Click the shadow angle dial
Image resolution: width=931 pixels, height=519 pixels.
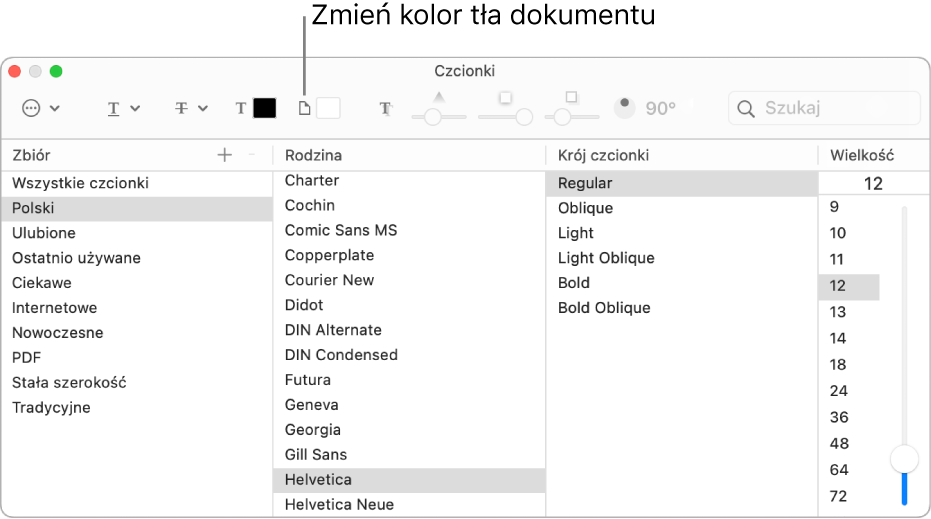click(x=625, y=108)
